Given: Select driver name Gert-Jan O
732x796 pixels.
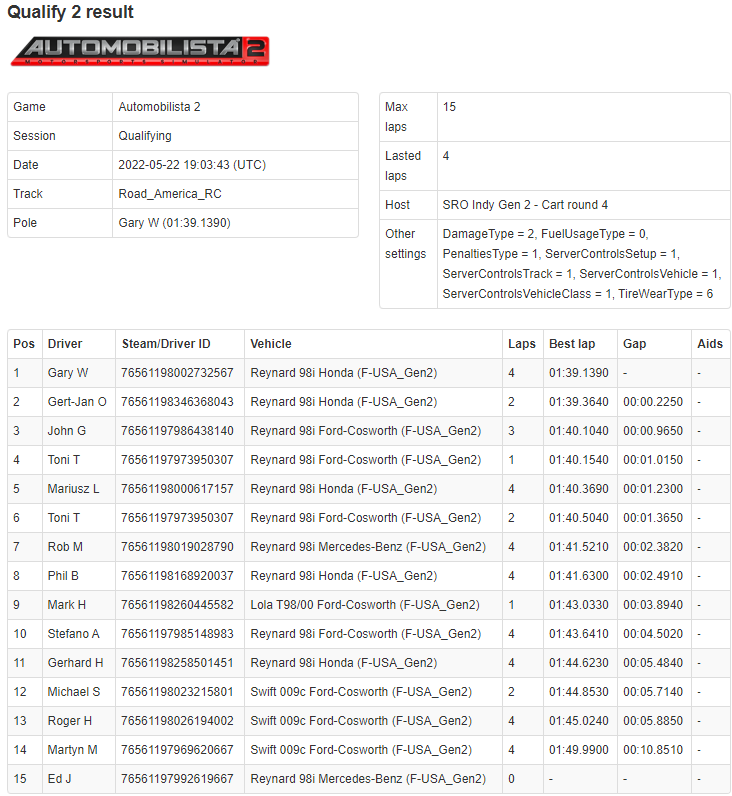Looking at the screenshot, I should (77, 402).
